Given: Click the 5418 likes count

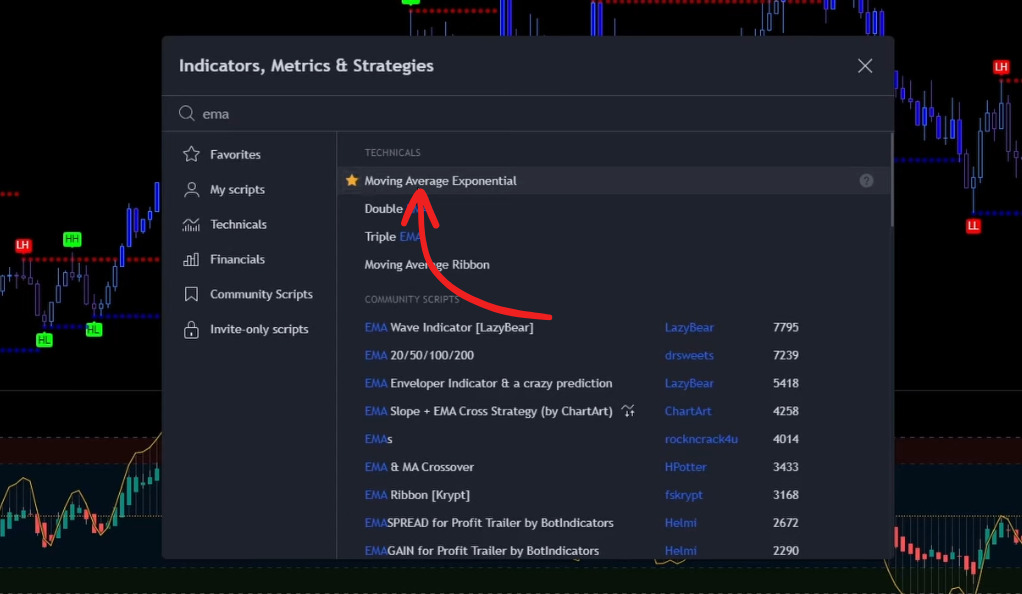Looking at the screenshot, I should pyautogui.click(x=785, y=383).
